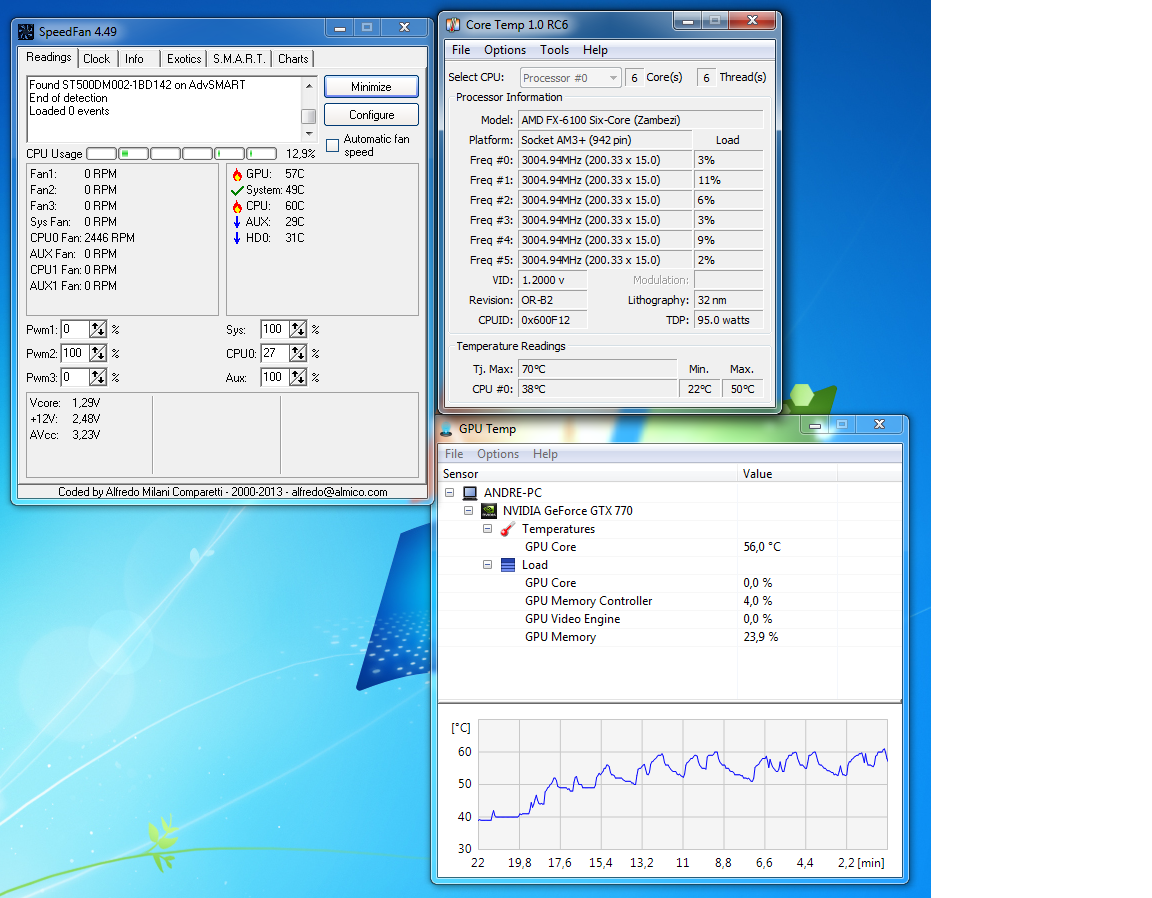The width and height of the screenshot is (1152, 898).
Task: Click the blue down arrow next to HD0
Action: pos(237,238)
